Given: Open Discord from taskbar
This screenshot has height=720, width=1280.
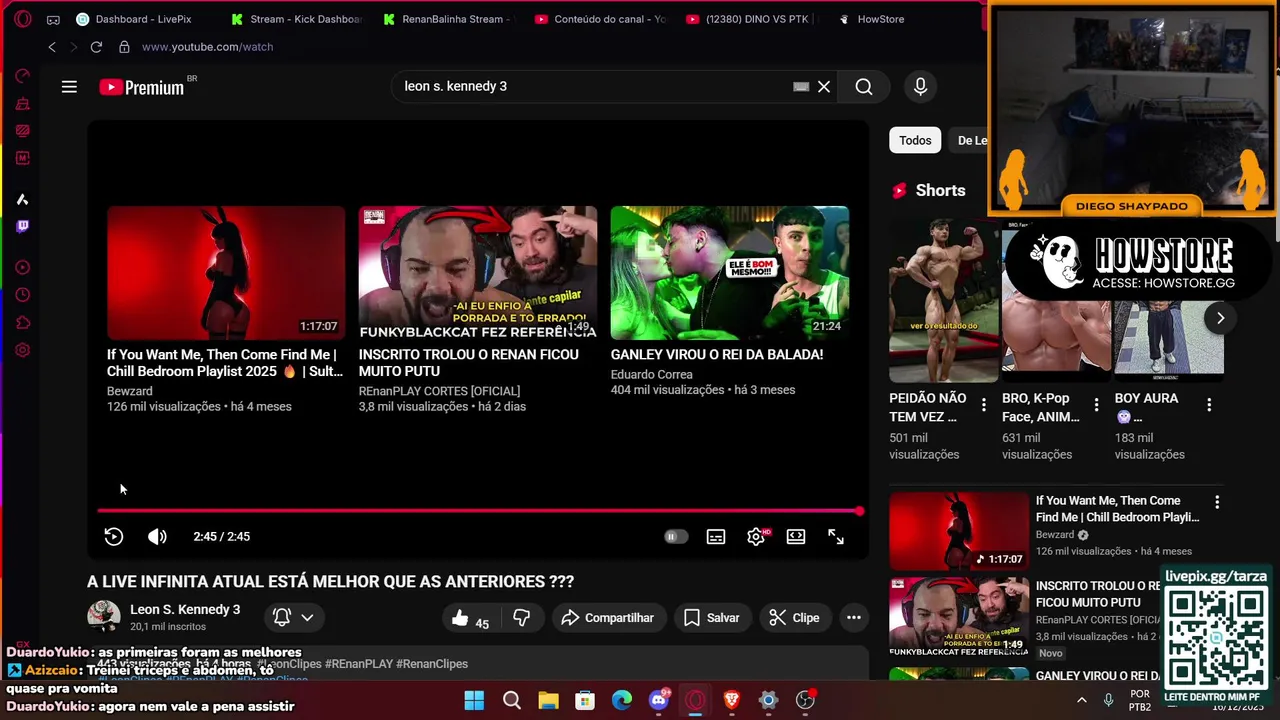Looking at the screenshot, I should point(658,700).
